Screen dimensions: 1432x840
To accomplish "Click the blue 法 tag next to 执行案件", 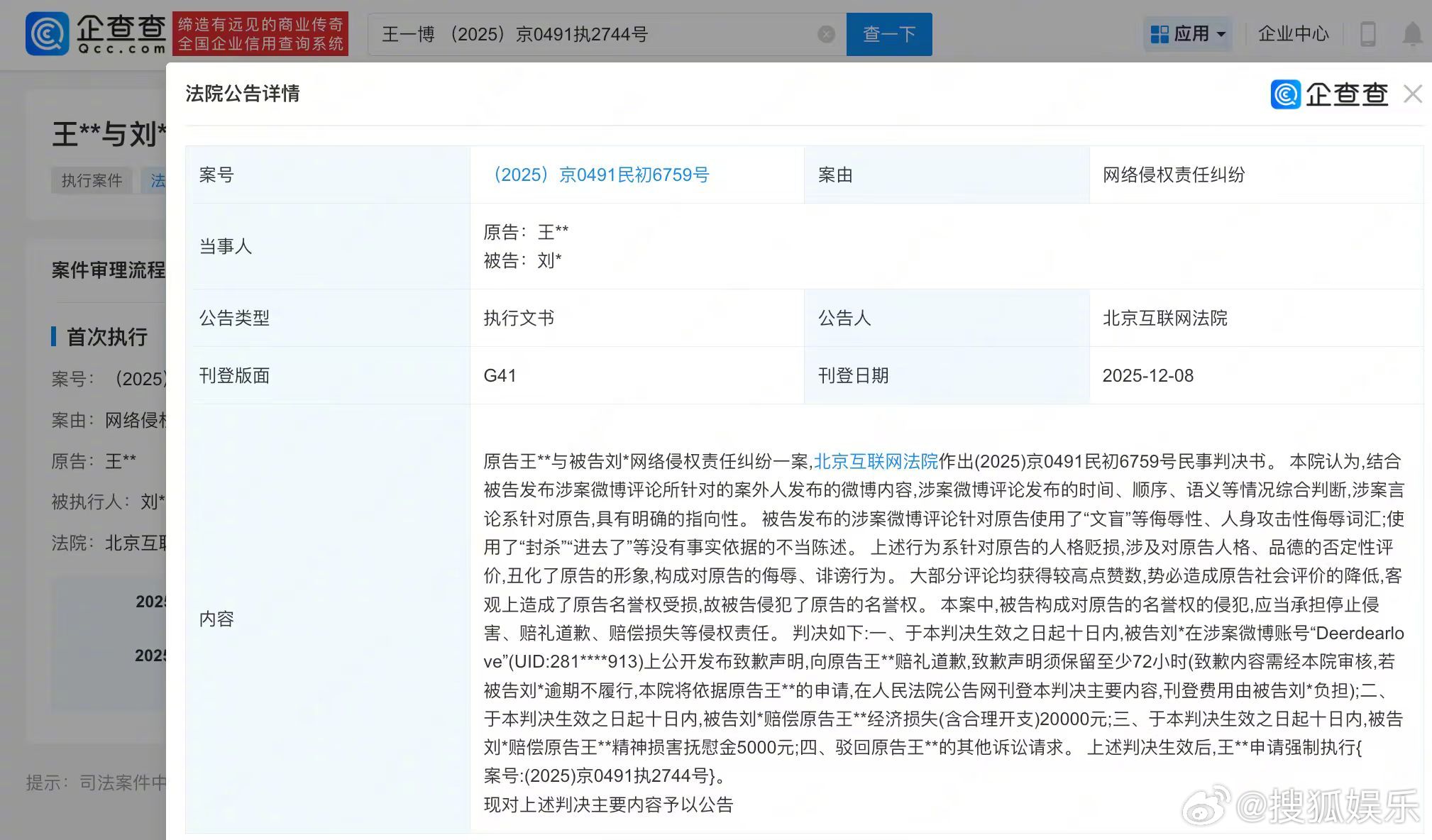I will click(157, 180).
